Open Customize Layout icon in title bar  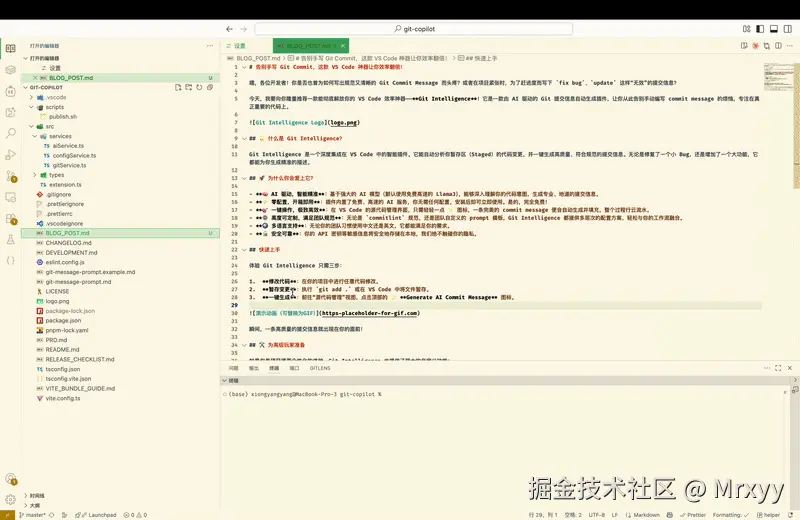(746, 29)
